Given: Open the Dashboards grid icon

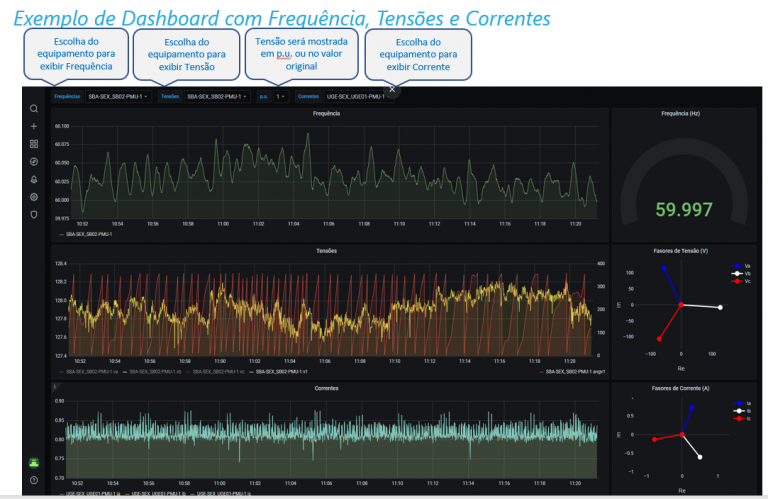Looking at the screenshot, I should click(x=34, y=144).
